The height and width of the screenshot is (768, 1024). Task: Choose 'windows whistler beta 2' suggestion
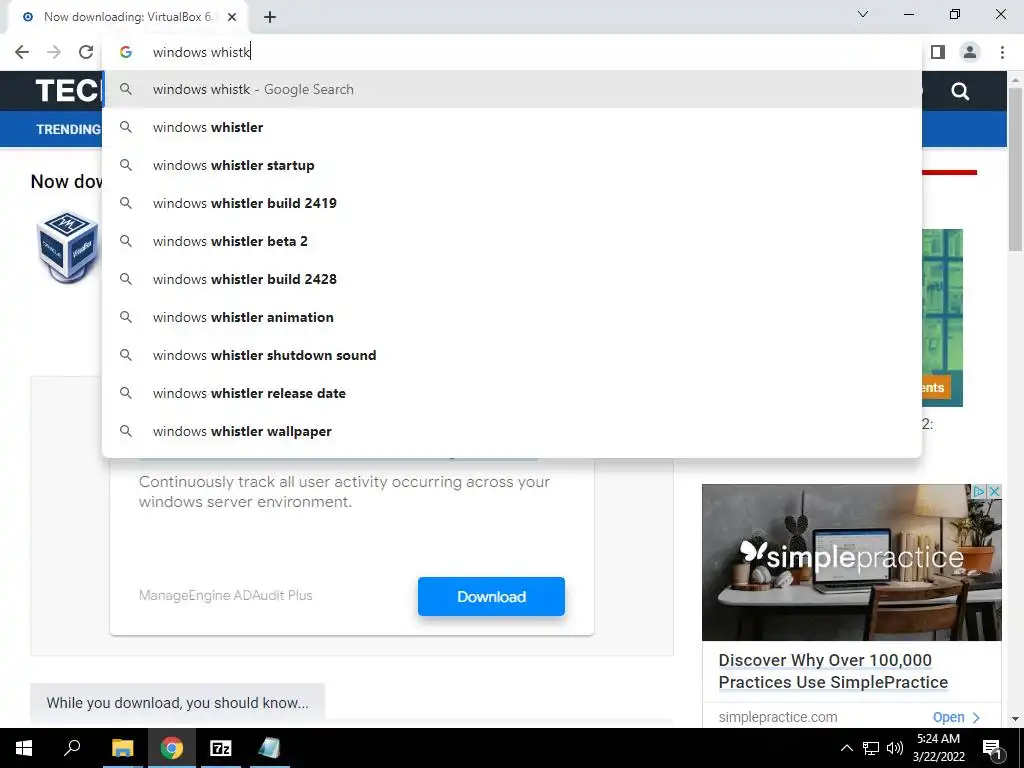[512, 241]
